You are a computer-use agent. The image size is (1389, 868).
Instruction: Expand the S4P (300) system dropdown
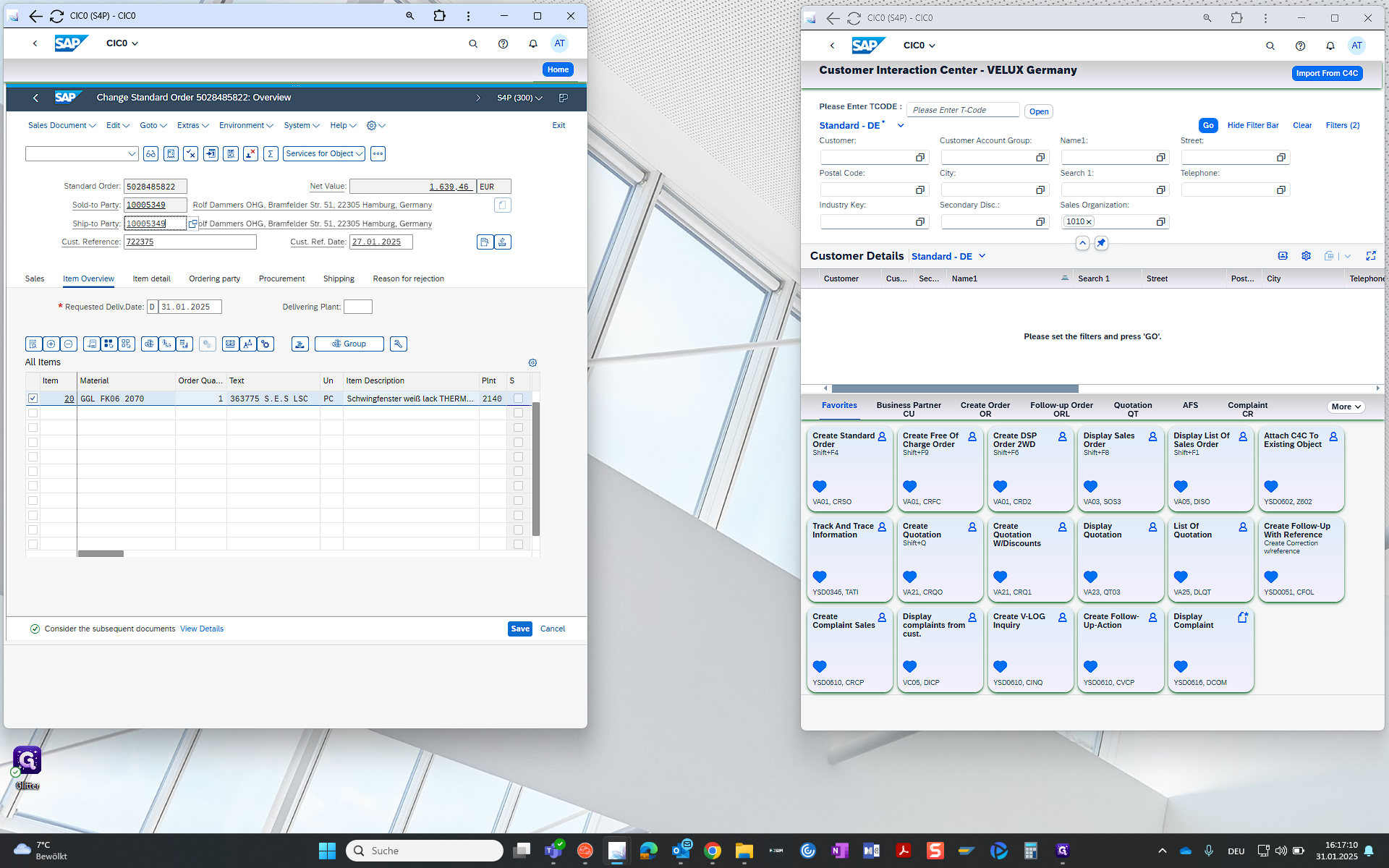coord(519,98)
